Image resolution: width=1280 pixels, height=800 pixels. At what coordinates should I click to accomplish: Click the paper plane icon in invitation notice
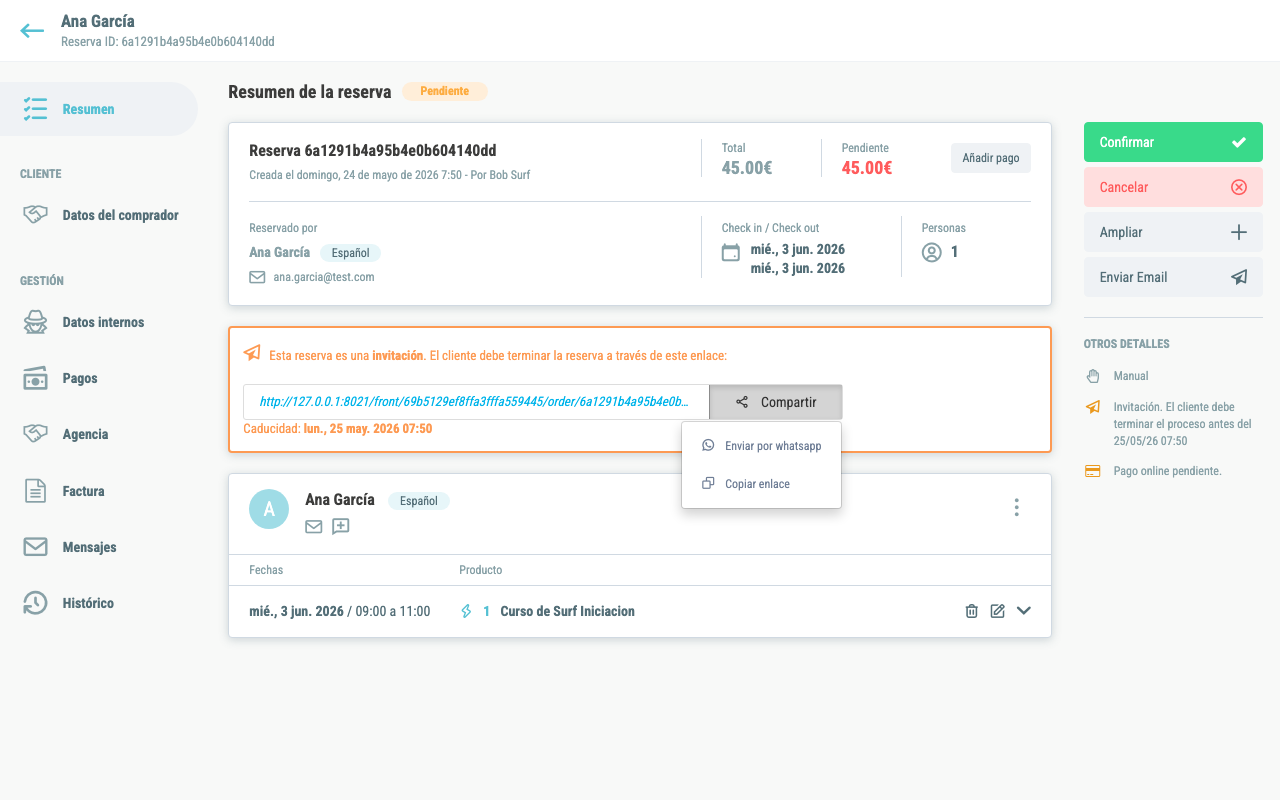point(252,354)
